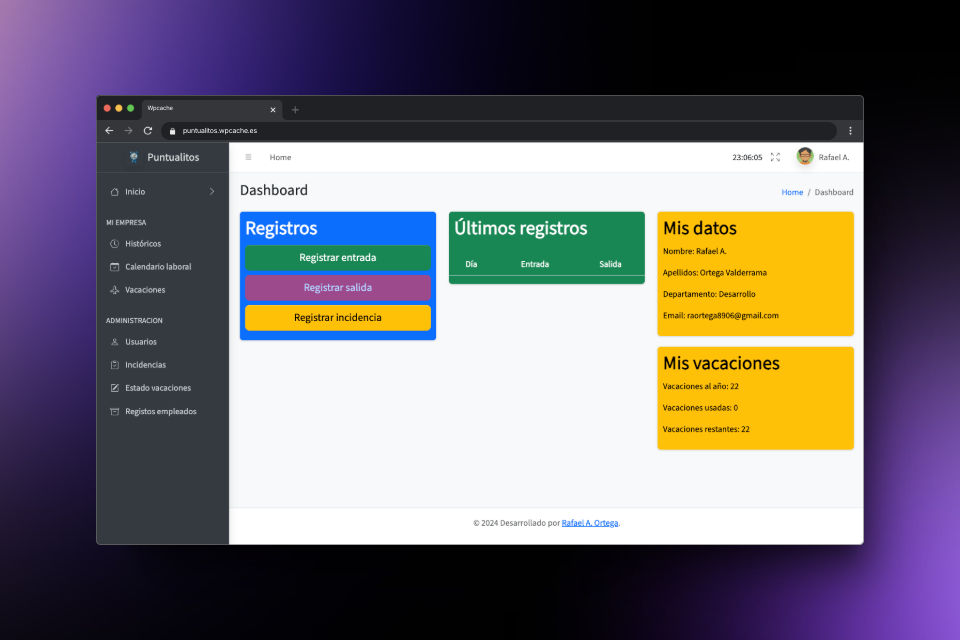Click the Rafael A. user avatar
Image resolution: width=960 pixels, height=640 pixels.
[x=804, y=157]
